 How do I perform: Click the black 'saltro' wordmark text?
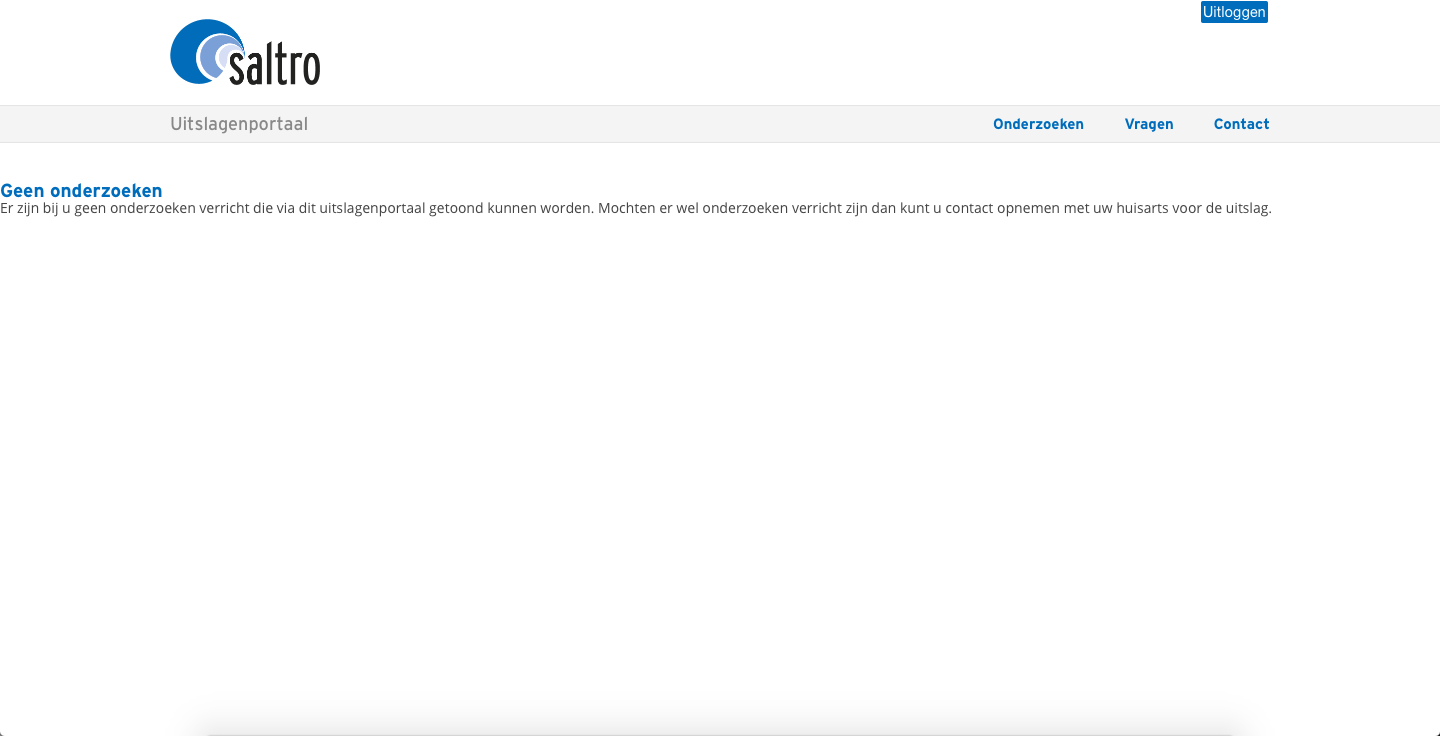tap(275, 65)
